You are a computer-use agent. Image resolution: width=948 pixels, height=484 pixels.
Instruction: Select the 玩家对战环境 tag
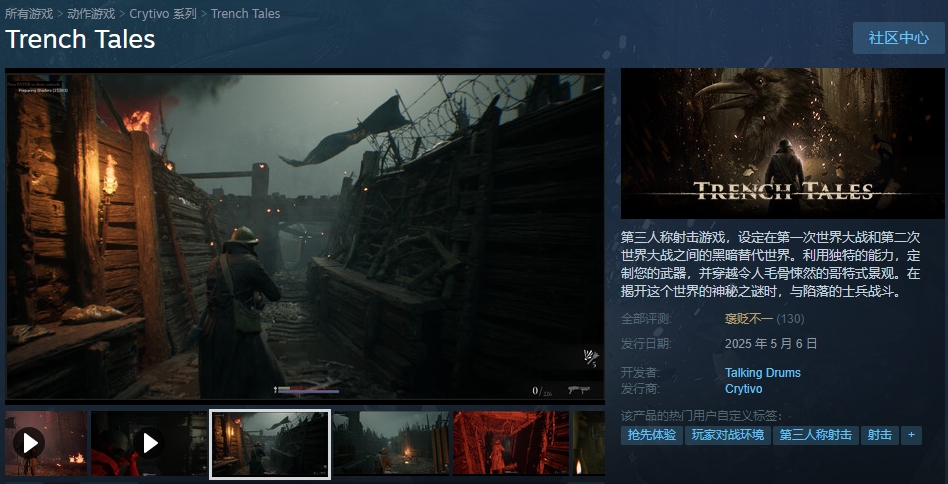coord(728,435)
